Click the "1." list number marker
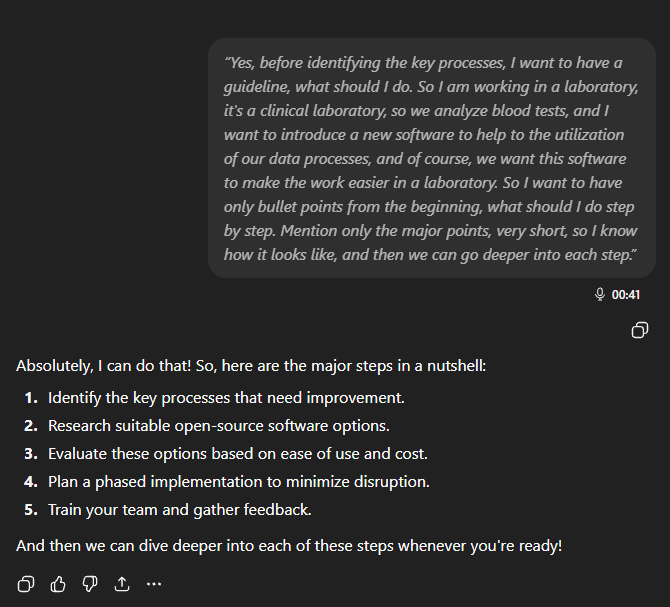 [x=31, y=398]
